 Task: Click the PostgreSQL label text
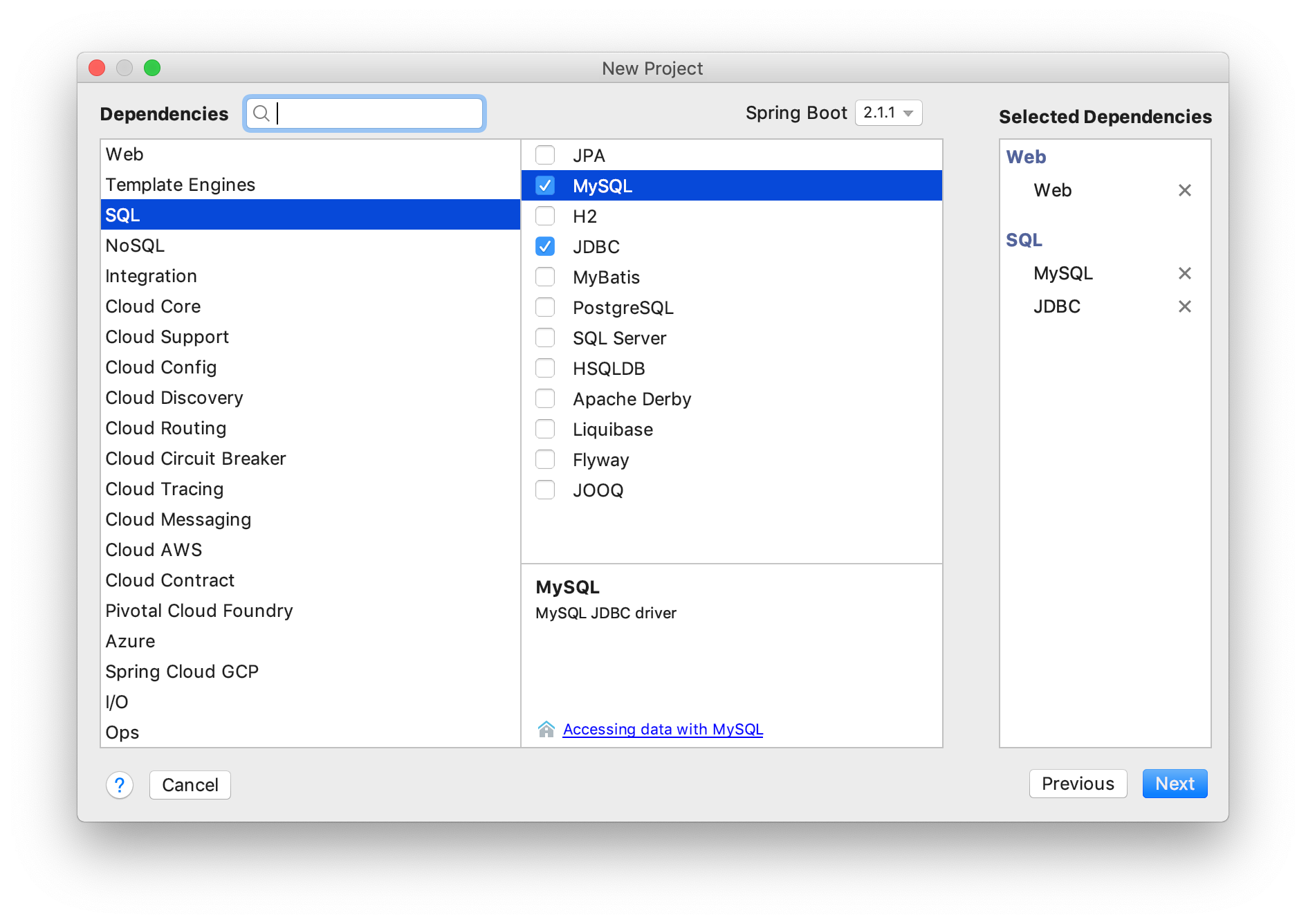623,308
